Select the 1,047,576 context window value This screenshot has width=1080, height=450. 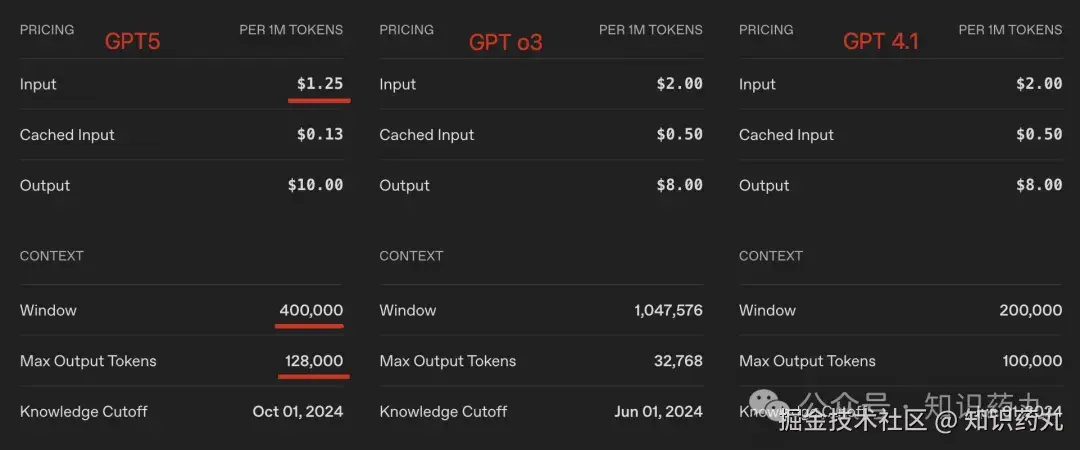tap(668, 310)
